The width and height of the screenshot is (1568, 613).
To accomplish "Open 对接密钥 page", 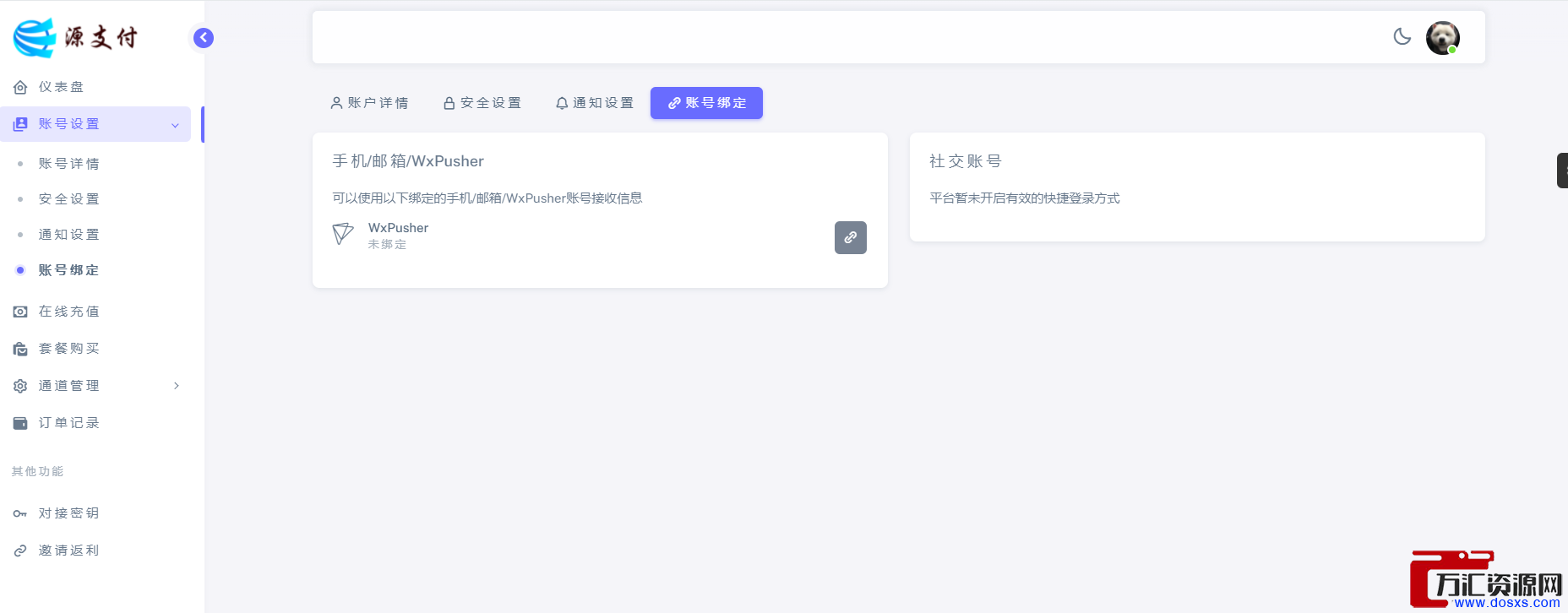I will 95,513.
